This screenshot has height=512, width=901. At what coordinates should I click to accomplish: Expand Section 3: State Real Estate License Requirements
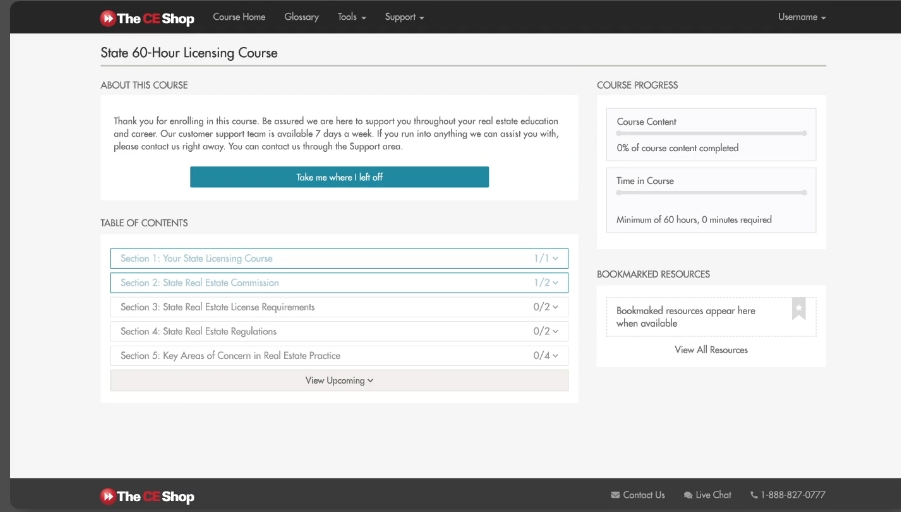(x=340, y=307)
